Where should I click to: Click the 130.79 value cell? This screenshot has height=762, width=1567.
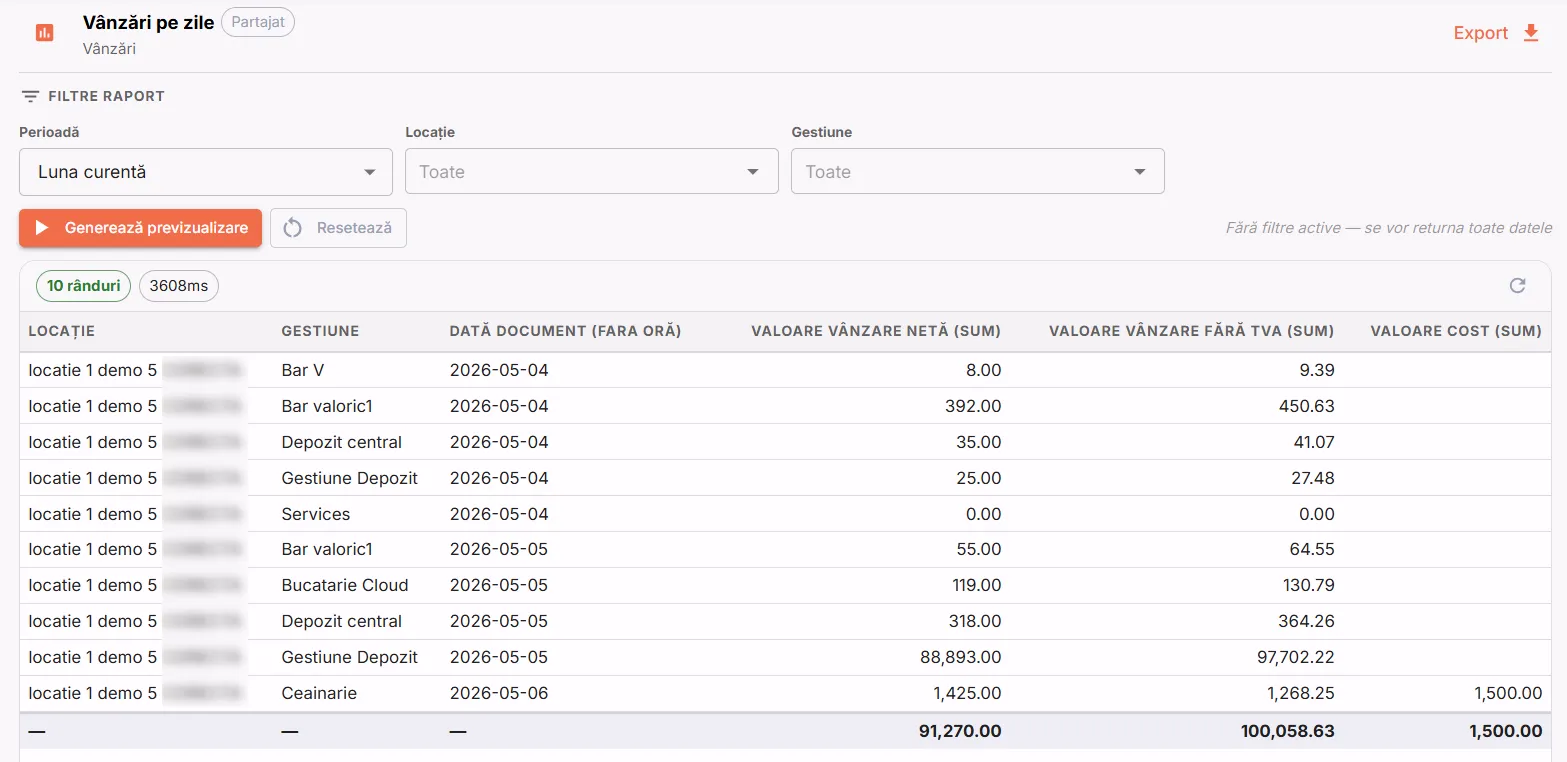tap(1307, 585)
